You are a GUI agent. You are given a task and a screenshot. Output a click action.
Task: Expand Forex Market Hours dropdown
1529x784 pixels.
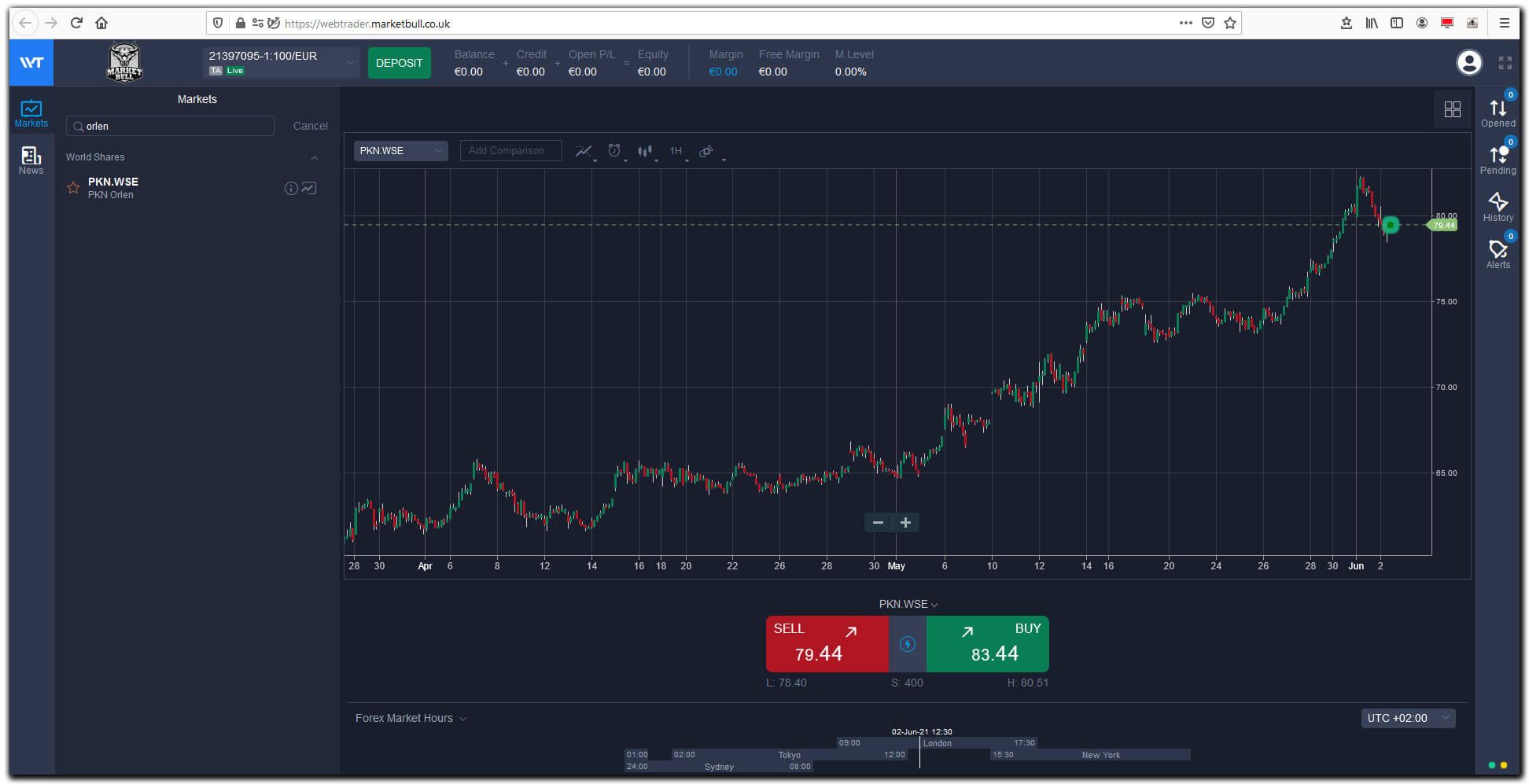[x=411, y=718]
